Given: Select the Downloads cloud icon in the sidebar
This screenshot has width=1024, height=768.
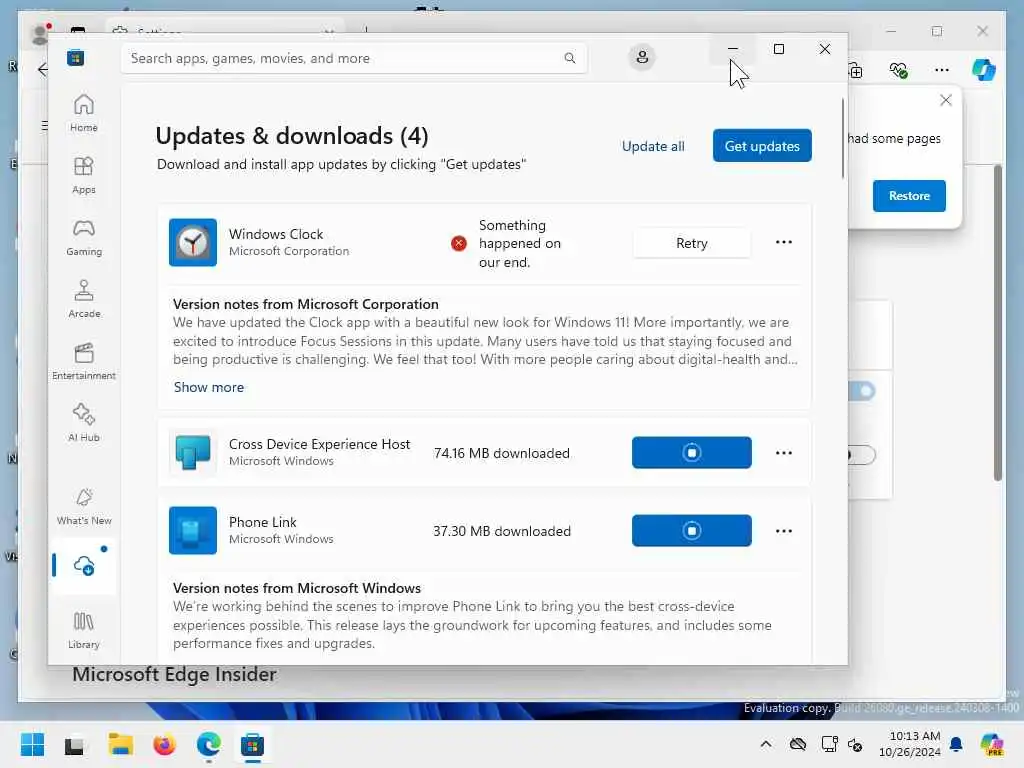Looking at the screenshot, I should coord(84,566).
